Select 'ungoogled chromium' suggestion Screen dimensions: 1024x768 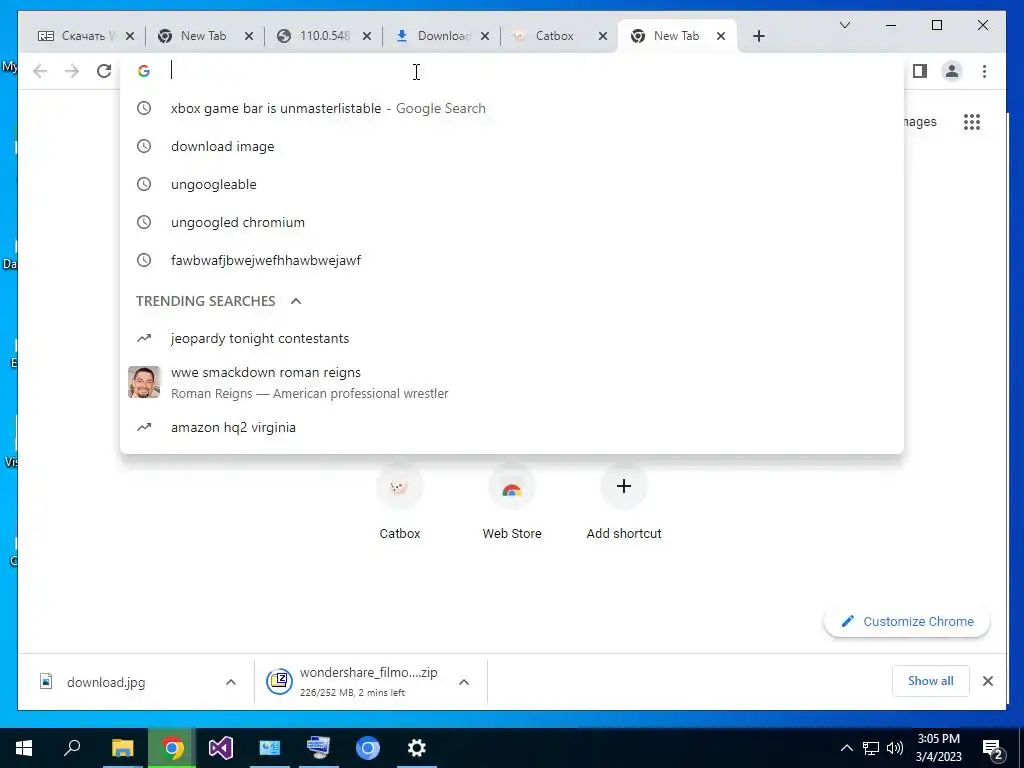511,222
